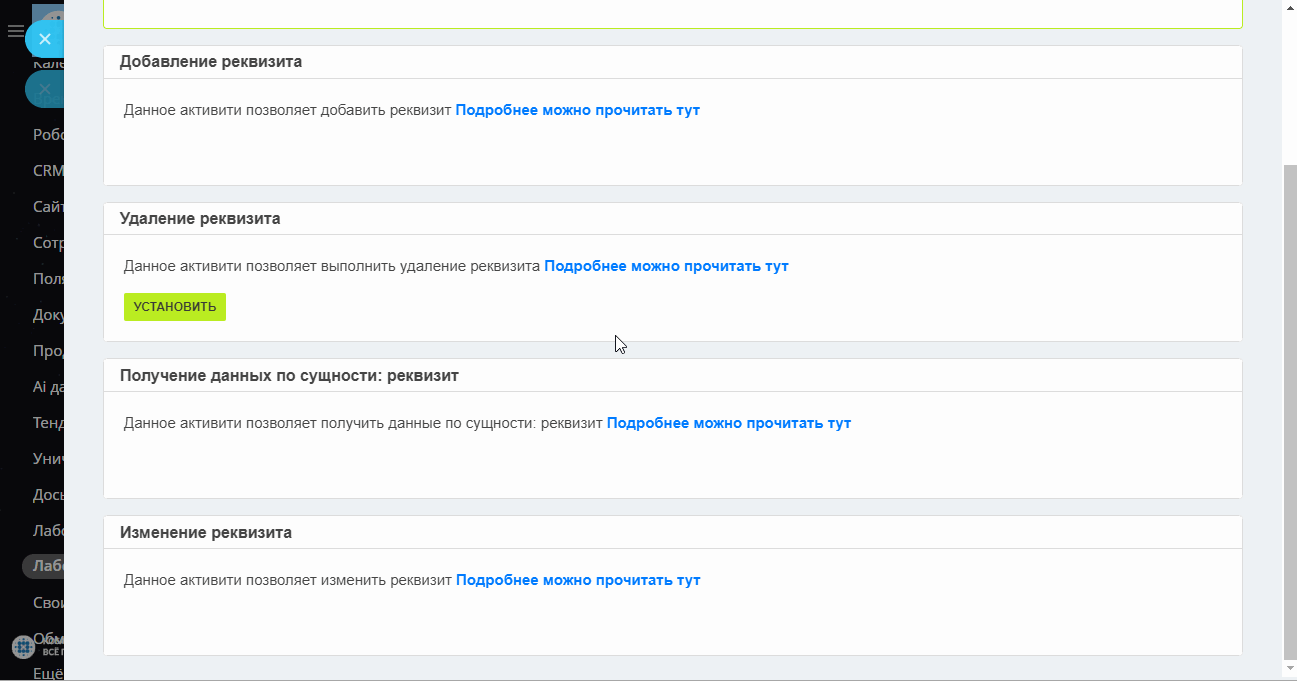The image size is (1297, 681).
Task: Open details link under Изменение реквизита
Action: pyautogui.click(x=578, y=580)
